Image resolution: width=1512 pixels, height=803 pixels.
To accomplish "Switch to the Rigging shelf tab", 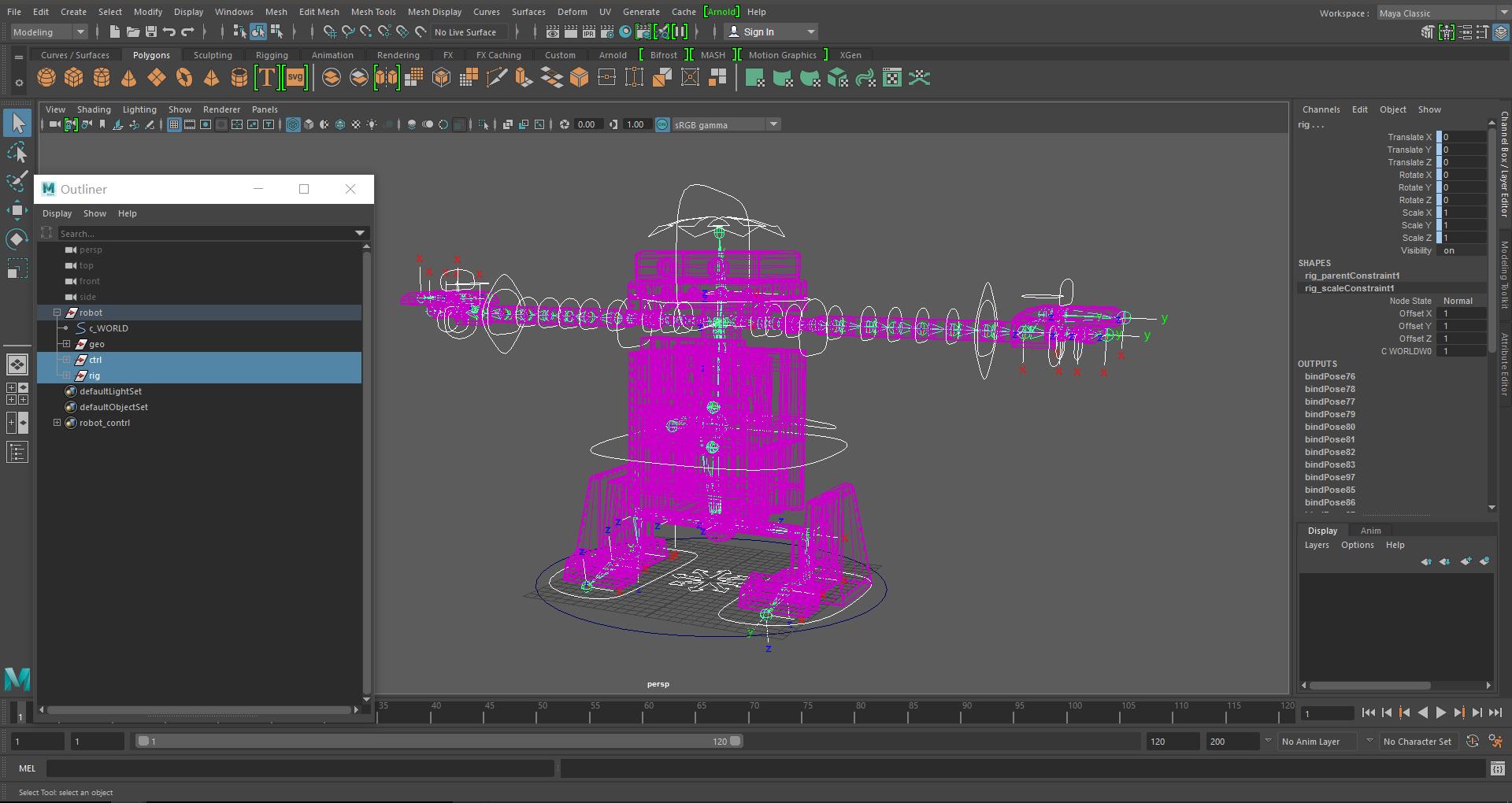I will pos(272,55).
